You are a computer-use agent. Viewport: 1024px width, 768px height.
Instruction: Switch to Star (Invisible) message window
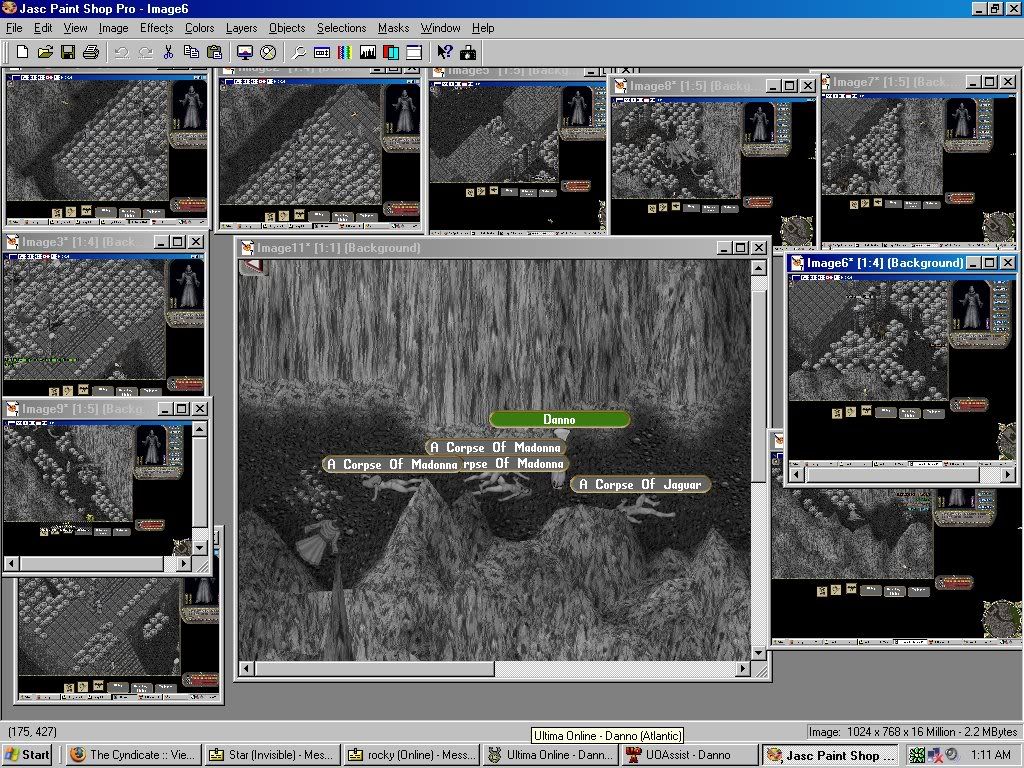point(272,755)
